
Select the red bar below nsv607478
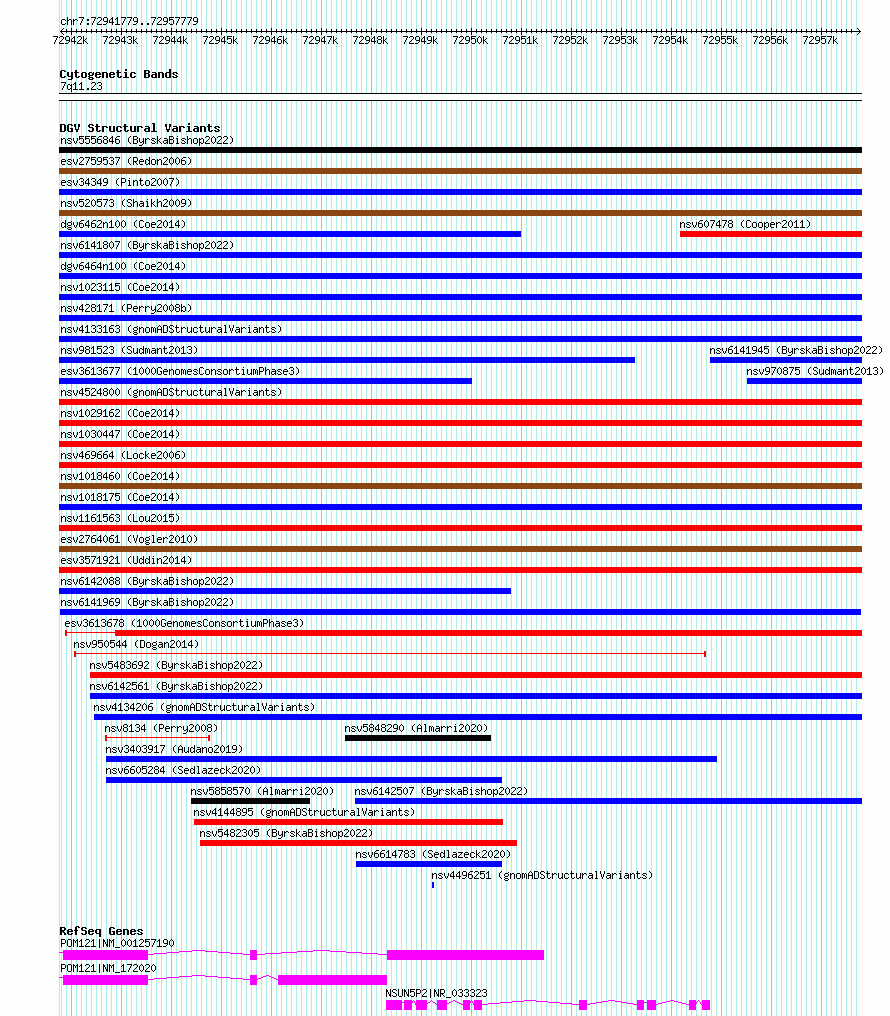(x=771, y=234)
